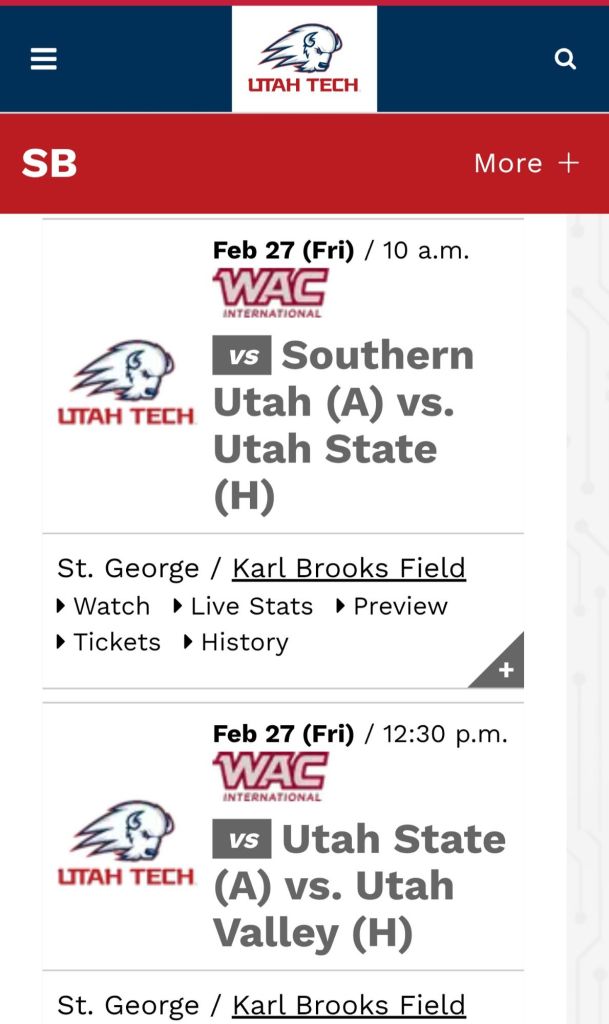Click the Southern Utah vs. Utah State heading
Screen dimensions: 609x1024
click(343, 426)
